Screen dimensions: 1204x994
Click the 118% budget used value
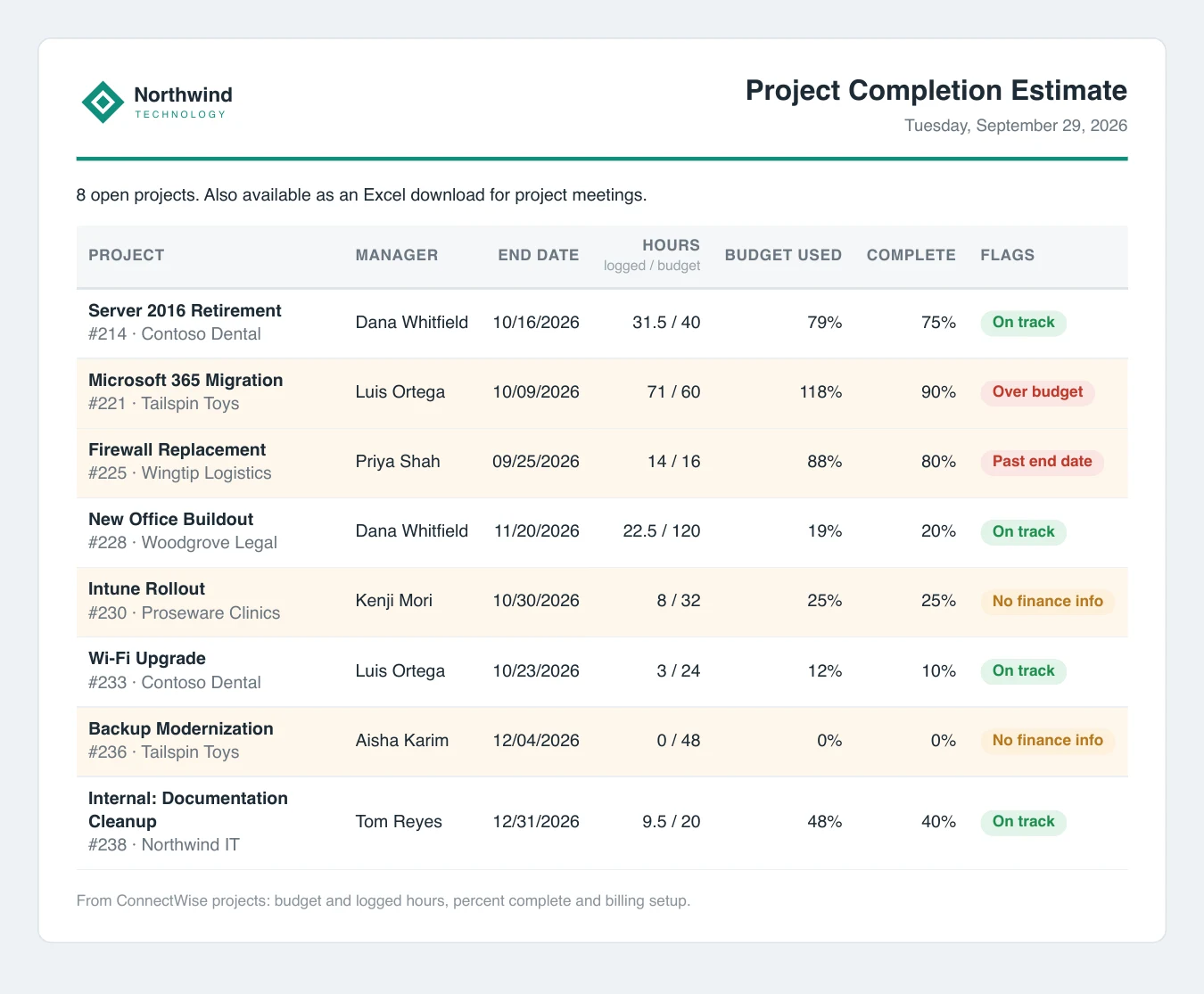click(x=821, y=392)
